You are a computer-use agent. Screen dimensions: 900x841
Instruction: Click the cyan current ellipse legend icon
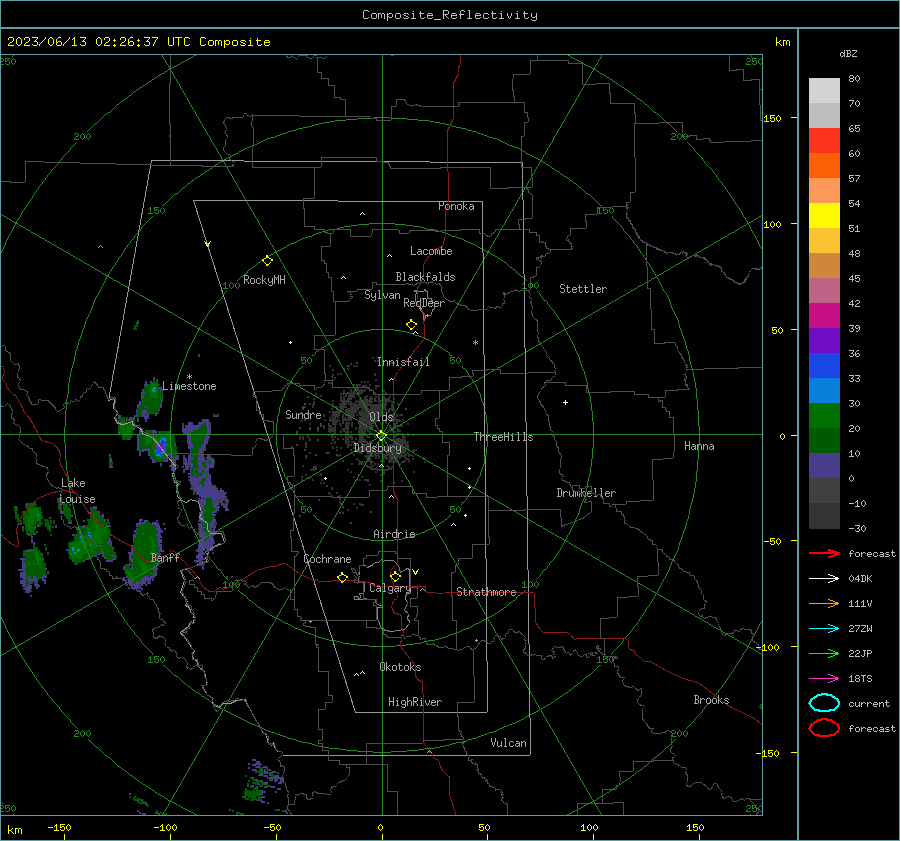click(824, 703)
